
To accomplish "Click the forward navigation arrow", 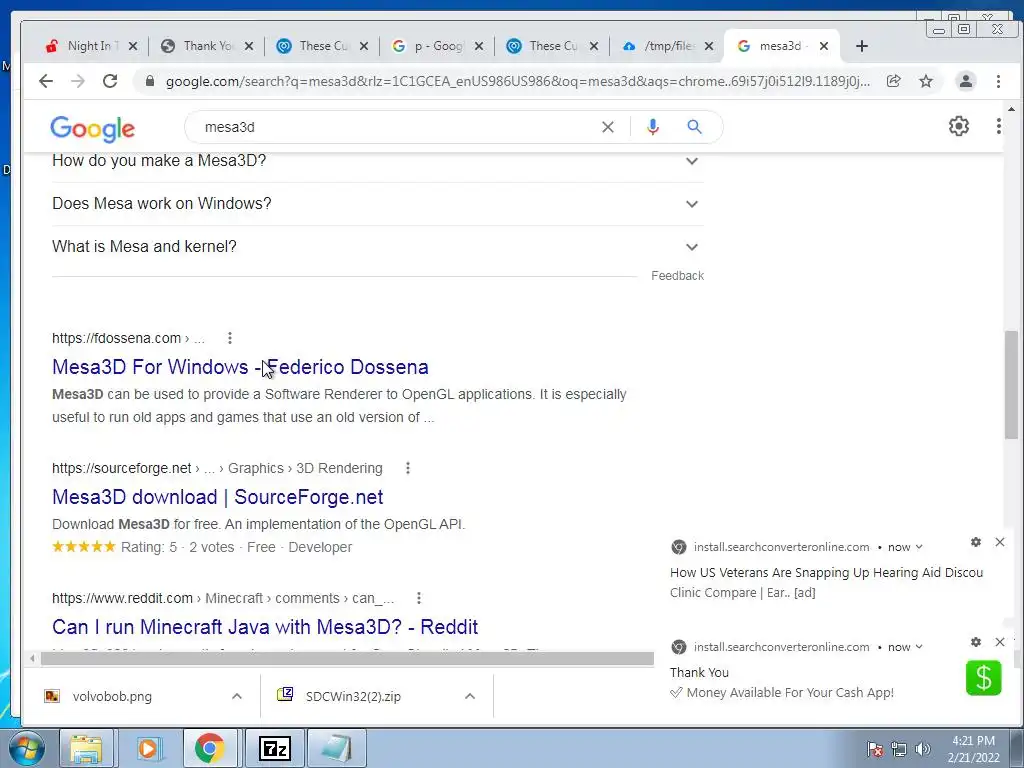I will click(78, 81).
